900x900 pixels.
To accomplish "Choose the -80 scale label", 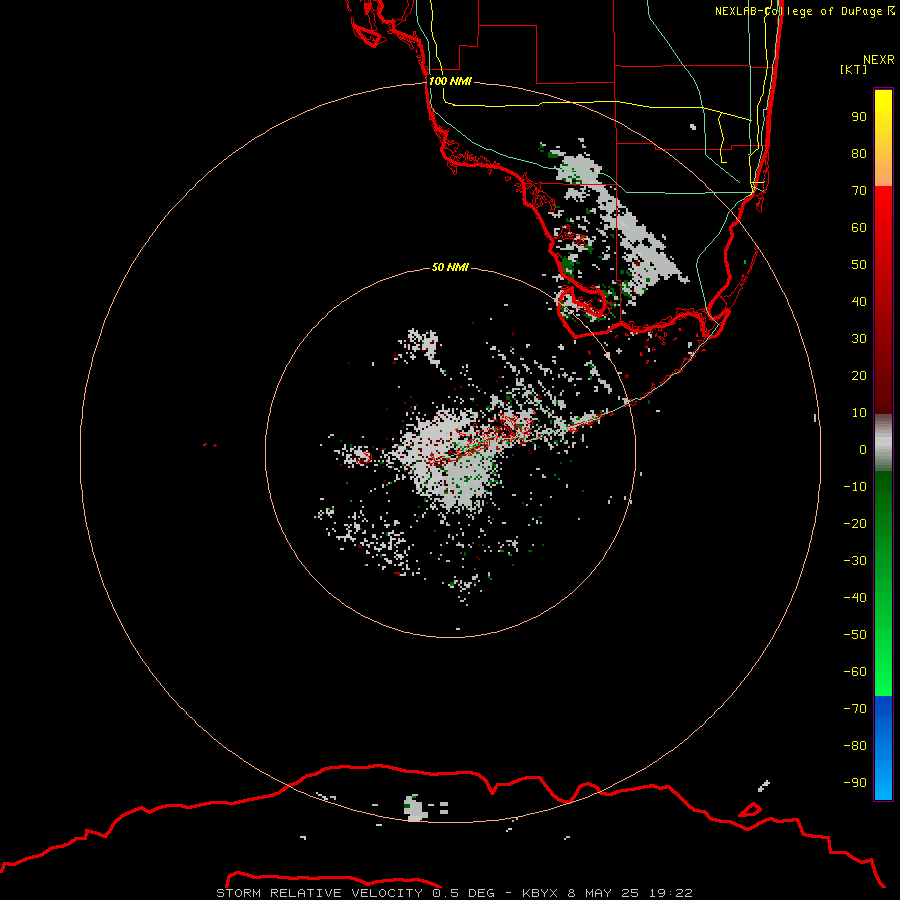I will coord(855,746).
